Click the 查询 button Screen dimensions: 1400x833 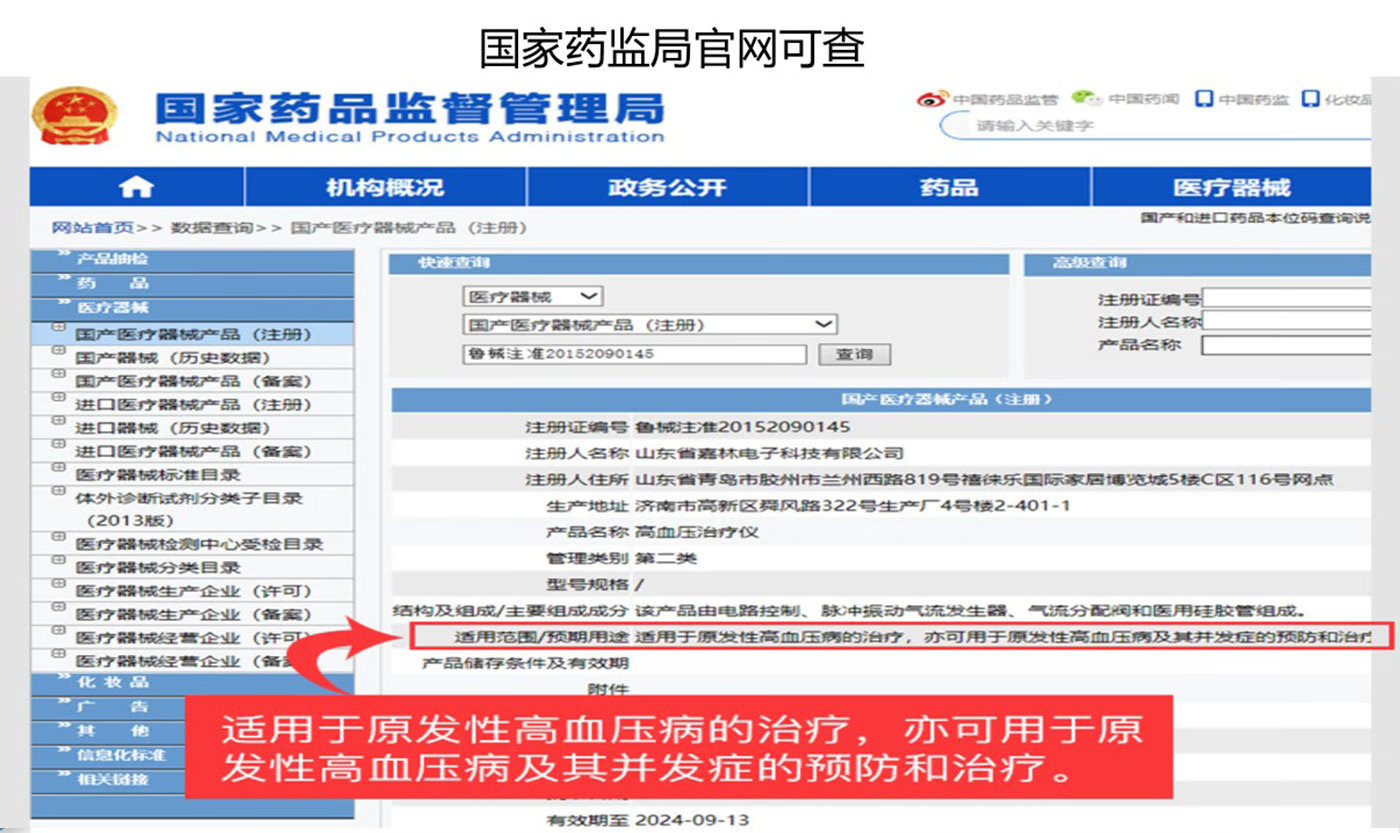pyautogui.click(x=854, y=355)
